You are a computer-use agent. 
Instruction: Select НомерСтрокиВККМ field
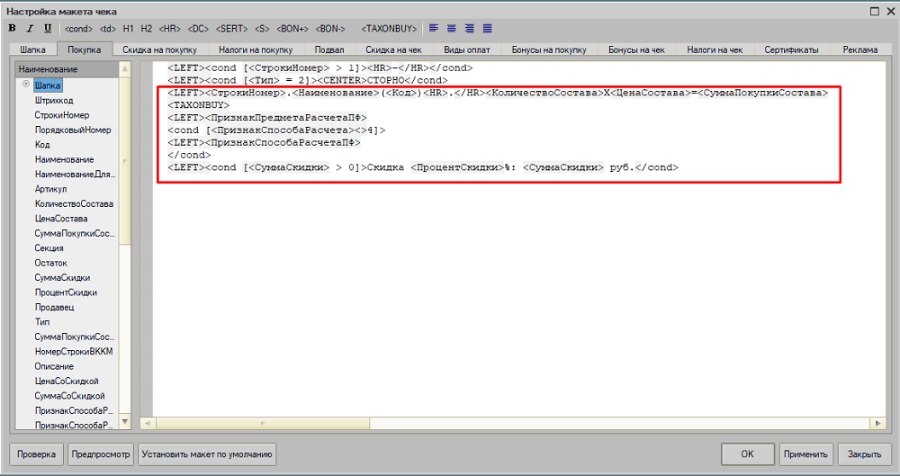pyautogui.click(x=73, y=351)
